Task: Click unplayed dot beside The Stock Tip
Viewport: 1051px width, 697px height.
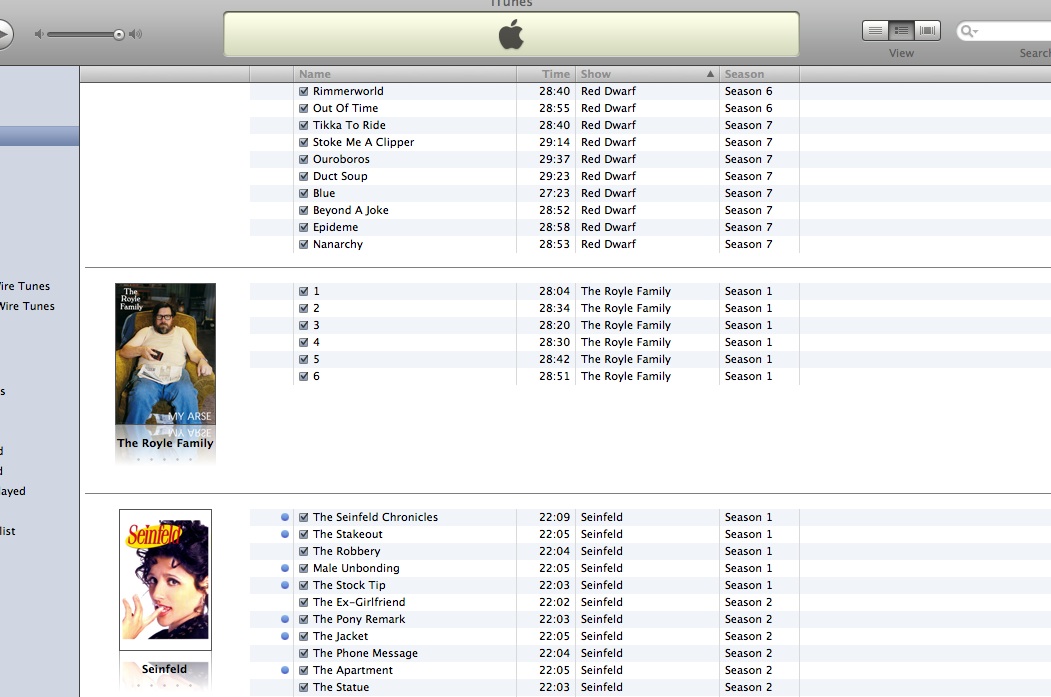Action: pos(285,585)
